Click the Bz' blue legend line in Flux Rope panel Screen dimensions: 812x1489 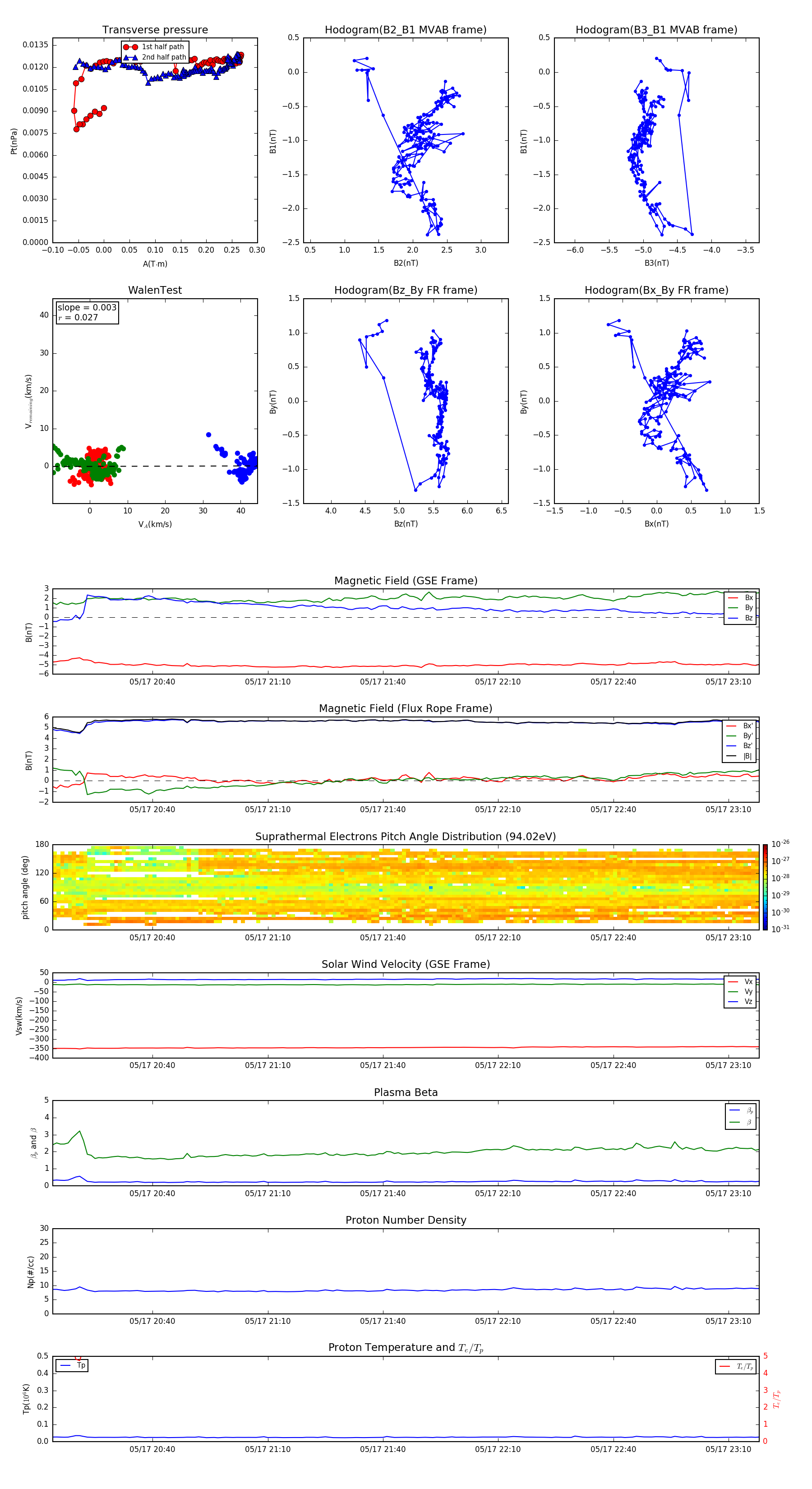click(x=732, y=746)
